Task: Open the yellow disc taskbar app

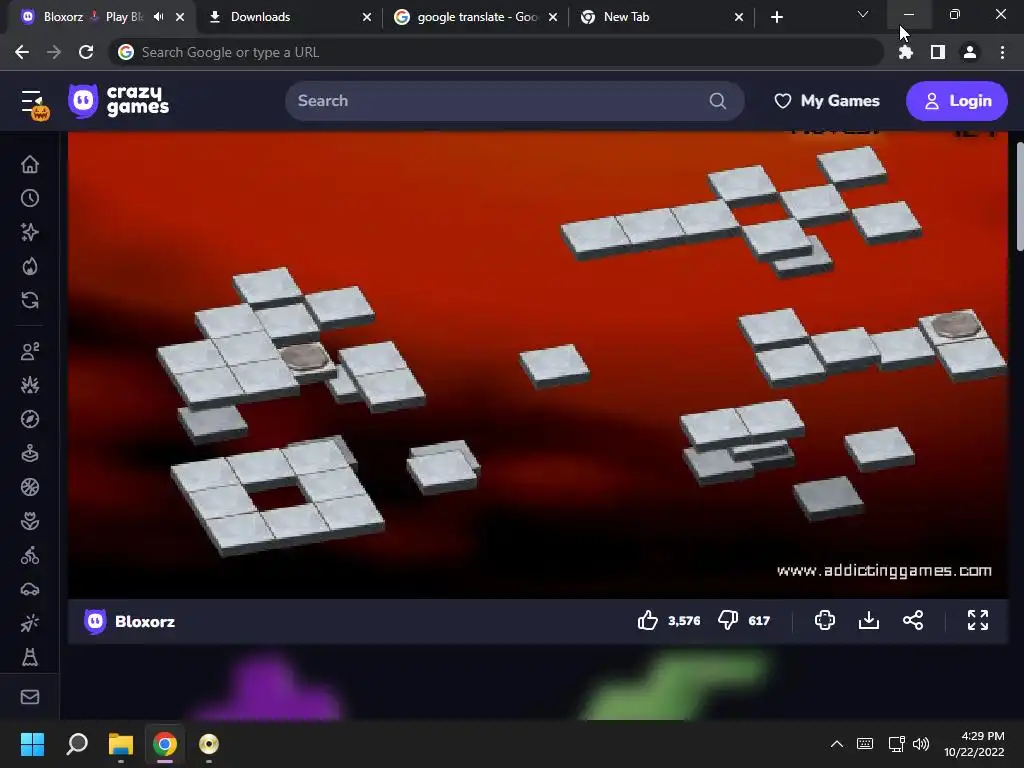Action: coord(209,744)
